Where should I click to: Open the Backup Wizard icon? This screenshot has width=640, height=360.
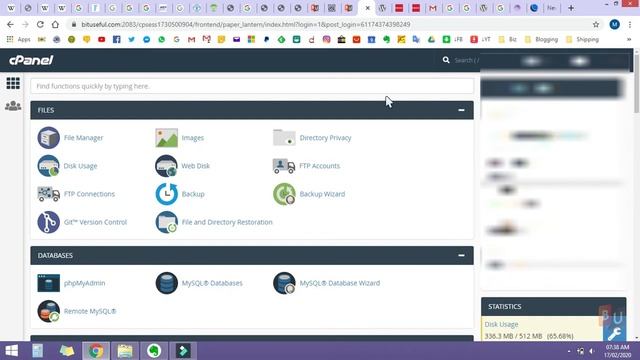[x=284, y=194]
